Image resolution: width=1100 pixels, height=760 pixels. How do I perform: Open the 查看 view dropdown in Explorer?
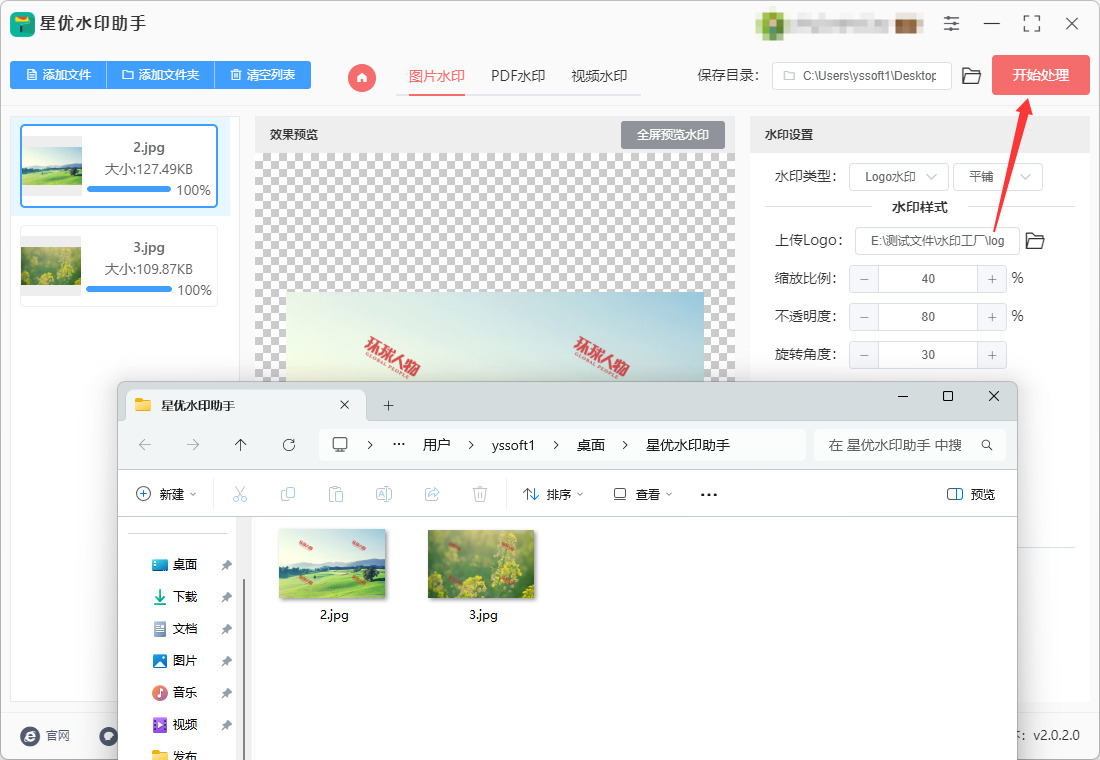(x=643, y=495)
